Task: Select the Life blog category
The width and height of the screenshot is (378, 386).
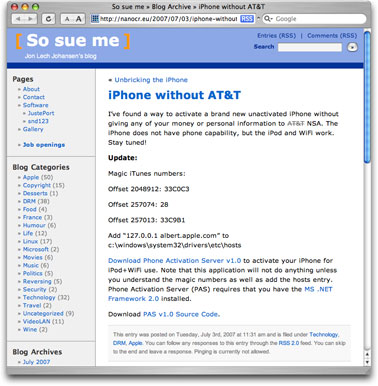Action: coord(28,233)
